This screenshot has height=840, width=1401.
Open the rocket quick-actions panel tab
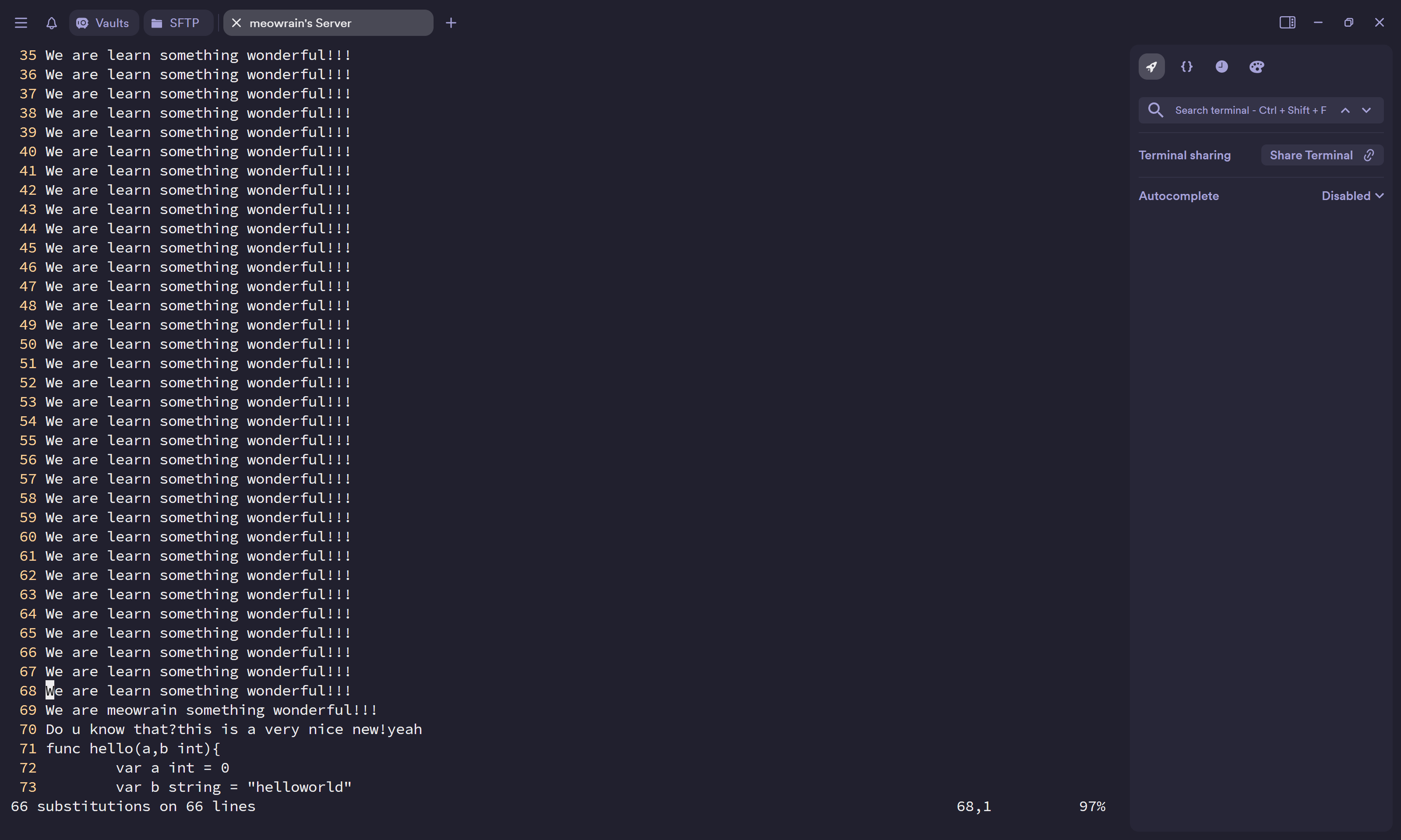pyautogui.click(x=1151, y=67)
